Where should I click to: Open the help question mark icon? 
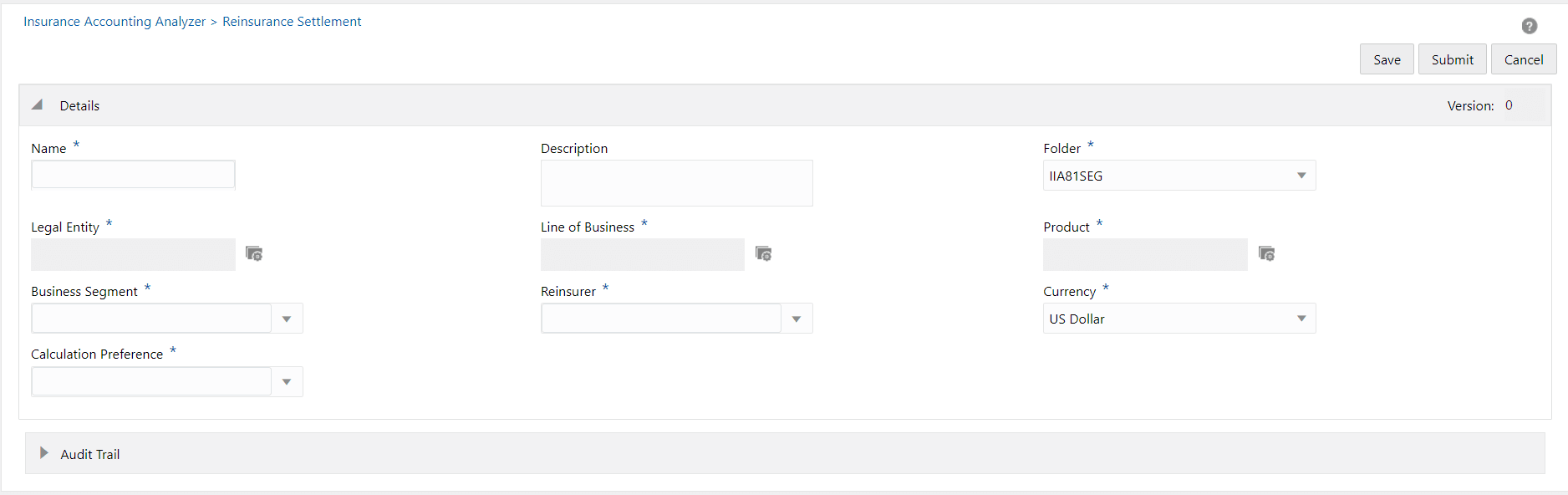[x=1529, y=26]
